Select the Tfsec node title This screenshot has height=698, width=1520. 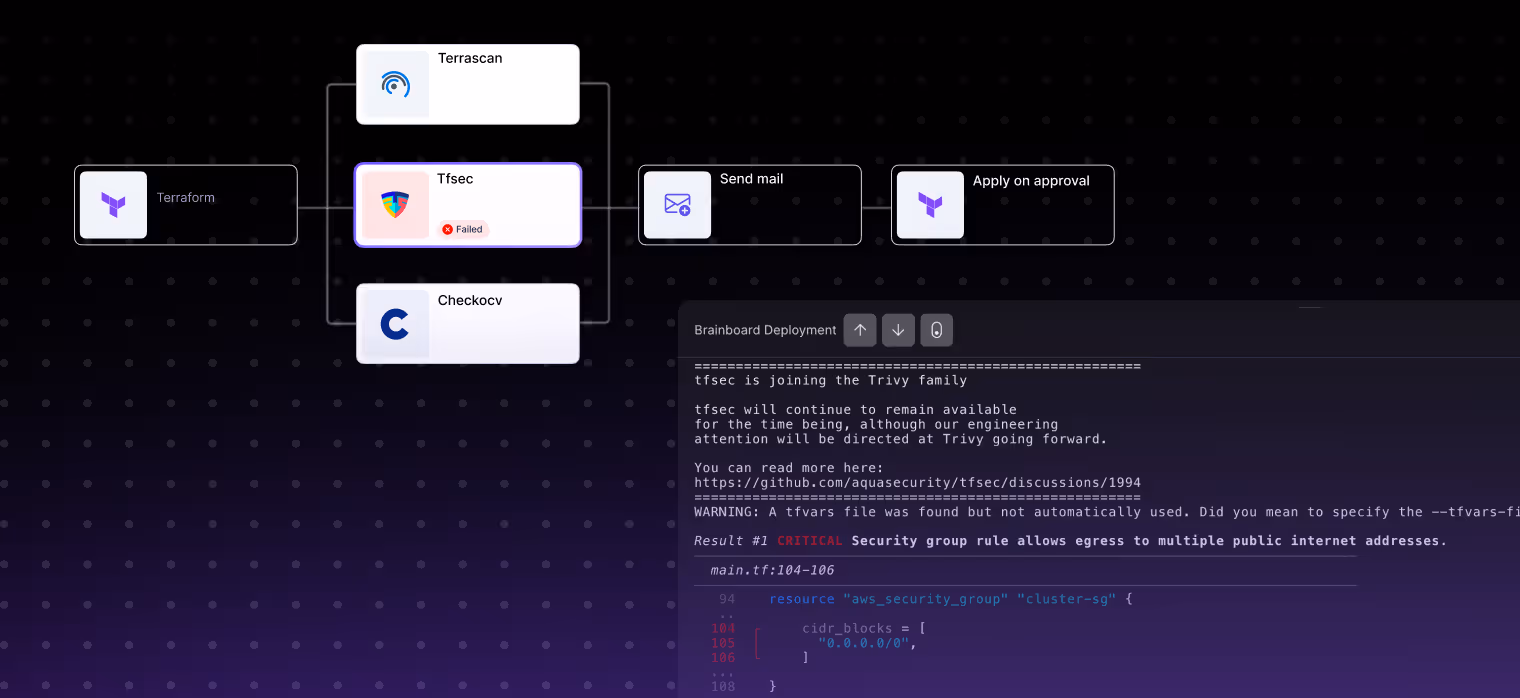(455, 179)
